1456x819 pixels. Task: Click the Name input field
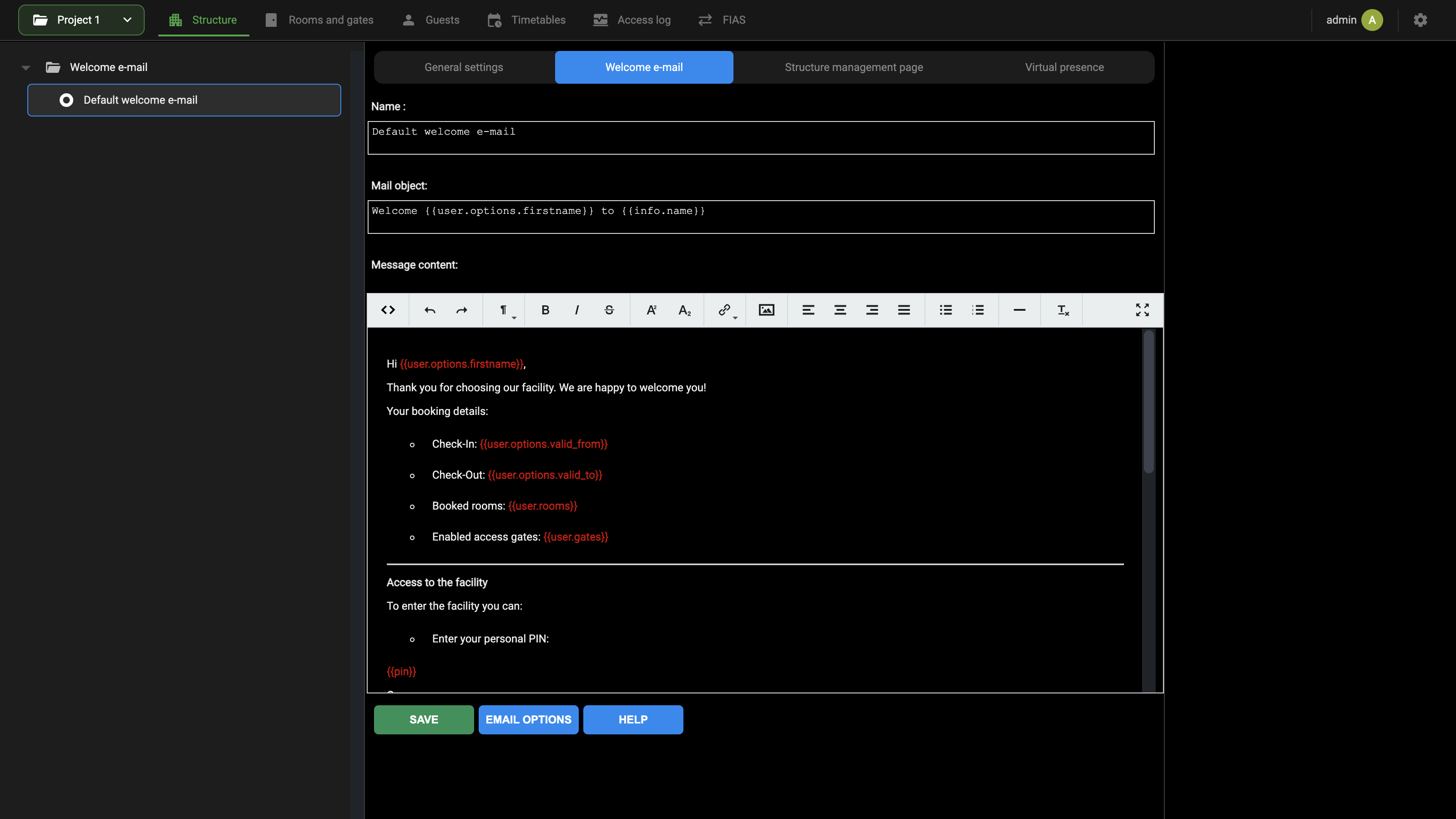click(x=761, y=138)
